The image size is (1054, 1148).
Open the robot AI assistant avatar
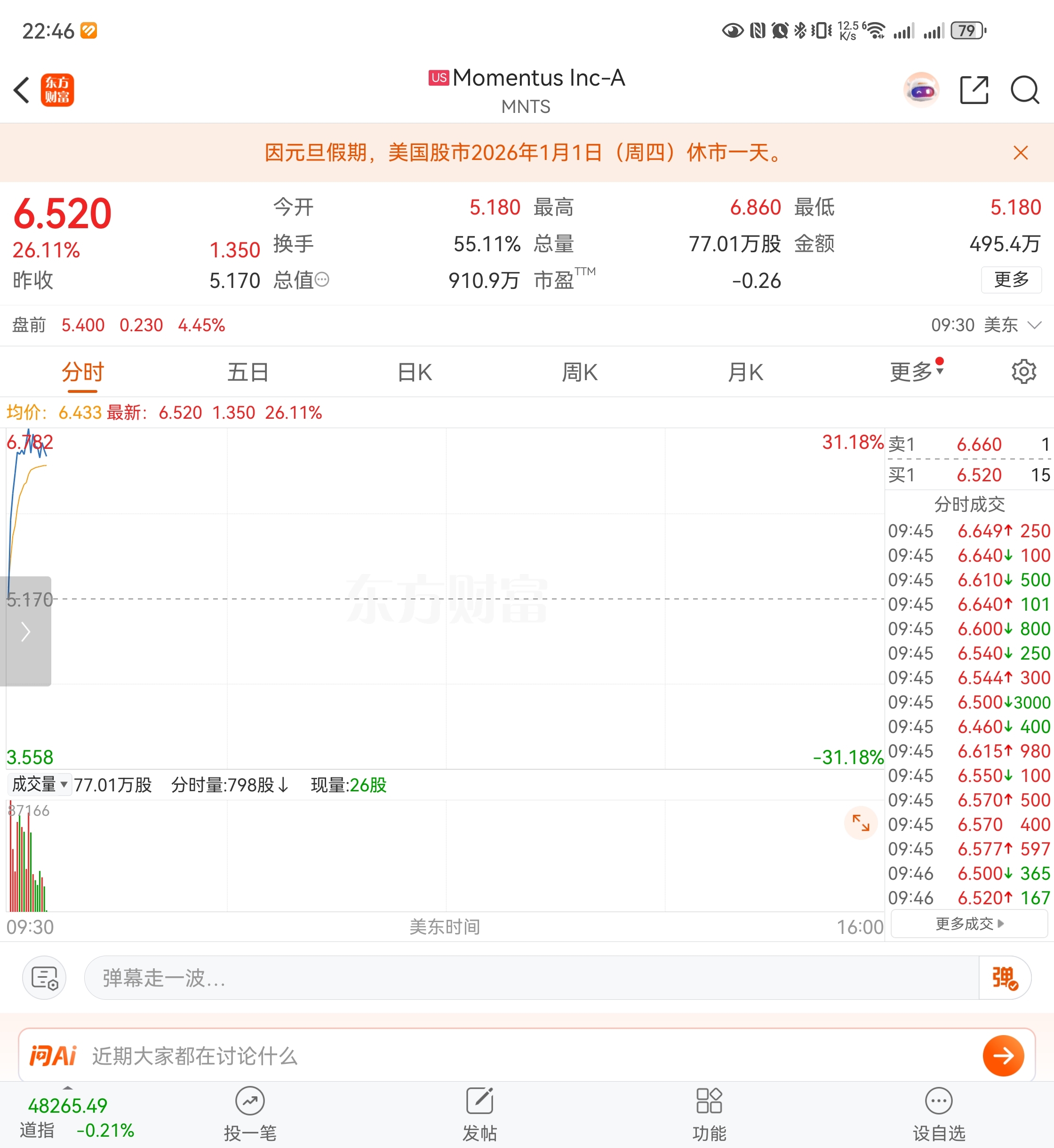click(921, 90)
